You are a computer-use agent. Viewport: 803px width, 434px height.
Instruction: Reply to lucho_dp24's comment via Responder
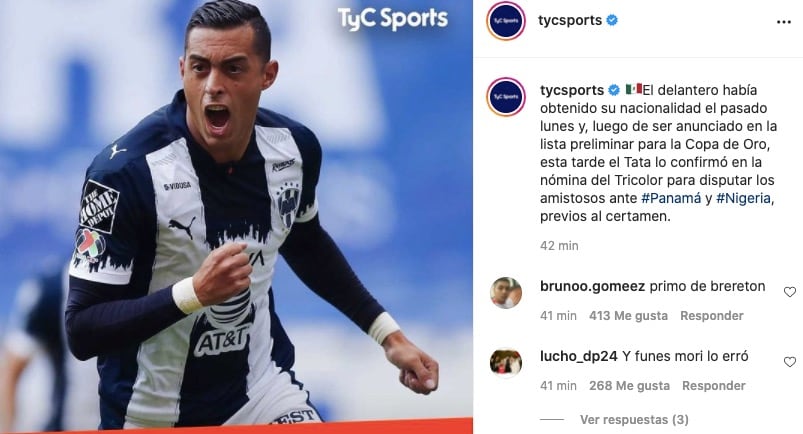point(713,386)
